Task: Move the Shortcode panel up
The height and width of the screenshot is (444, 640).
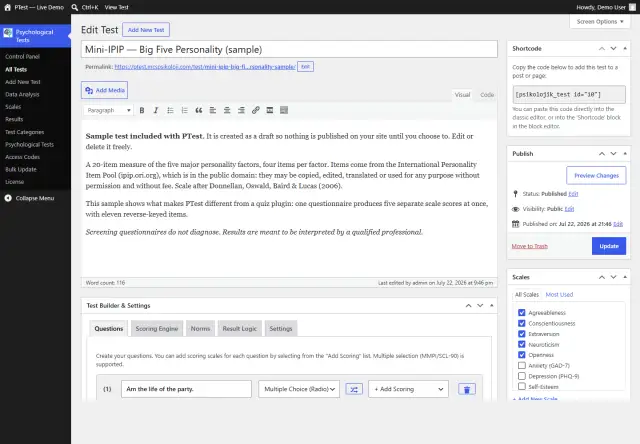Action: tap(602, 49)
